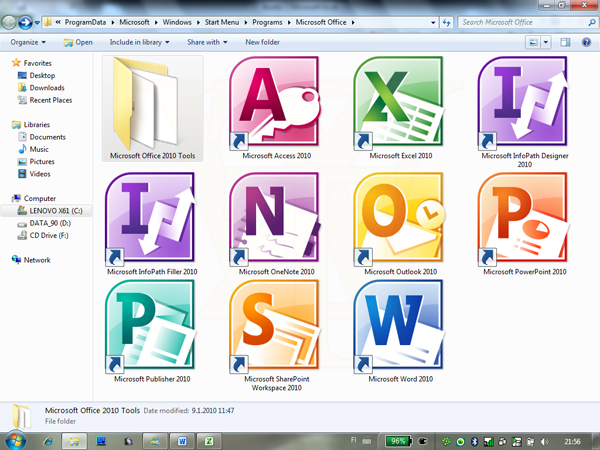Select the Microsoft OneNote 2010 shortcut
Screen dimensions: 600x450
pos(276,224)
